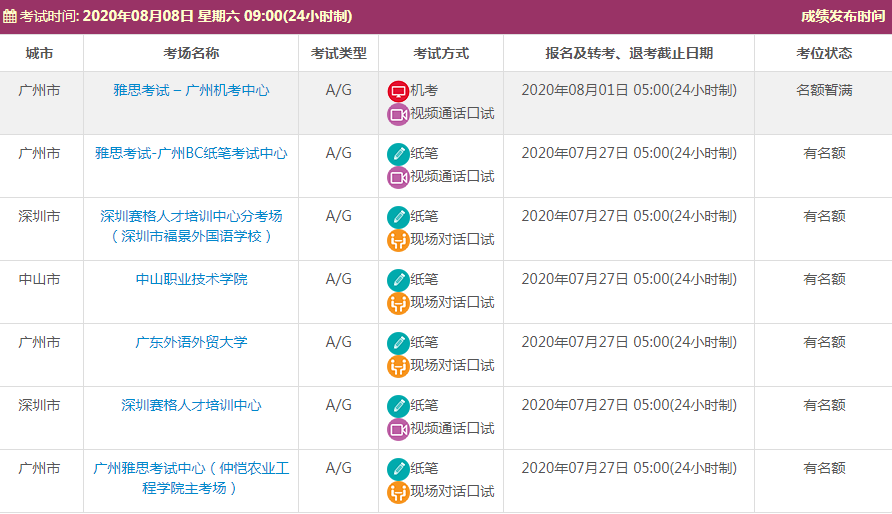
Task: Click the orange speaking icon for 广东外语外贸大学
Action: coord(398,366)
